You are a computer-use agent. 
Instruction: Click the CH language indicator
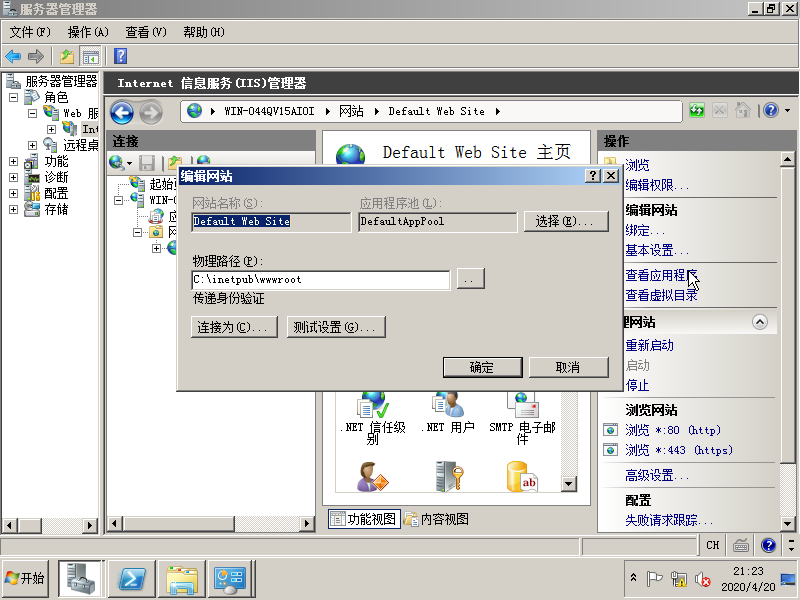712,545
